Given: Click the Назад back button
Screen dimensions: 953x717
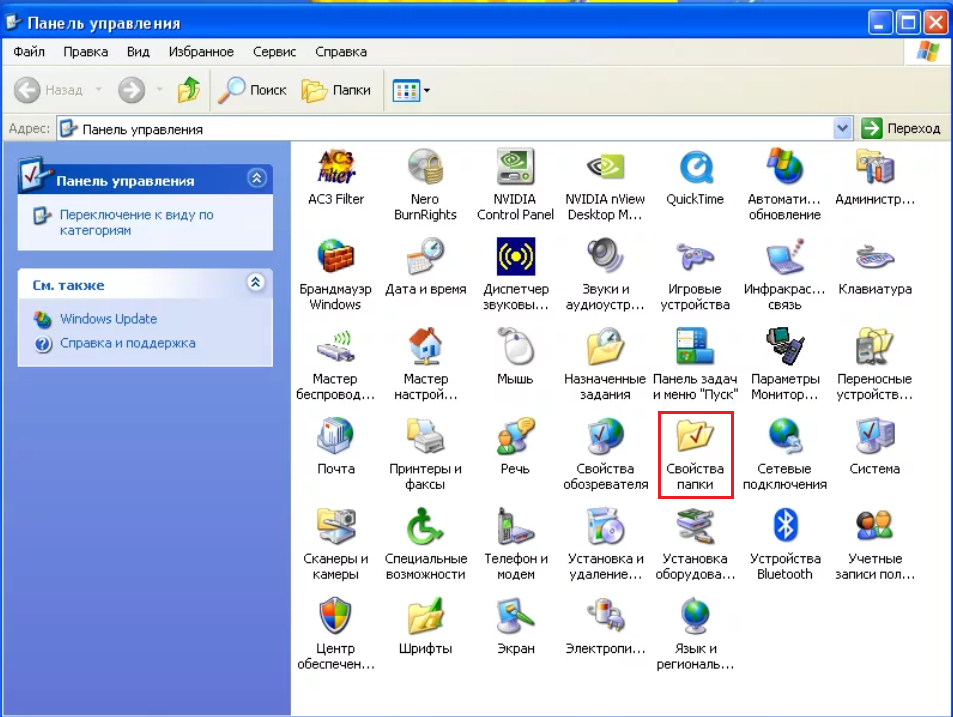Looking at the screenshot, I should pyautogui.click(x=48, y=91).
